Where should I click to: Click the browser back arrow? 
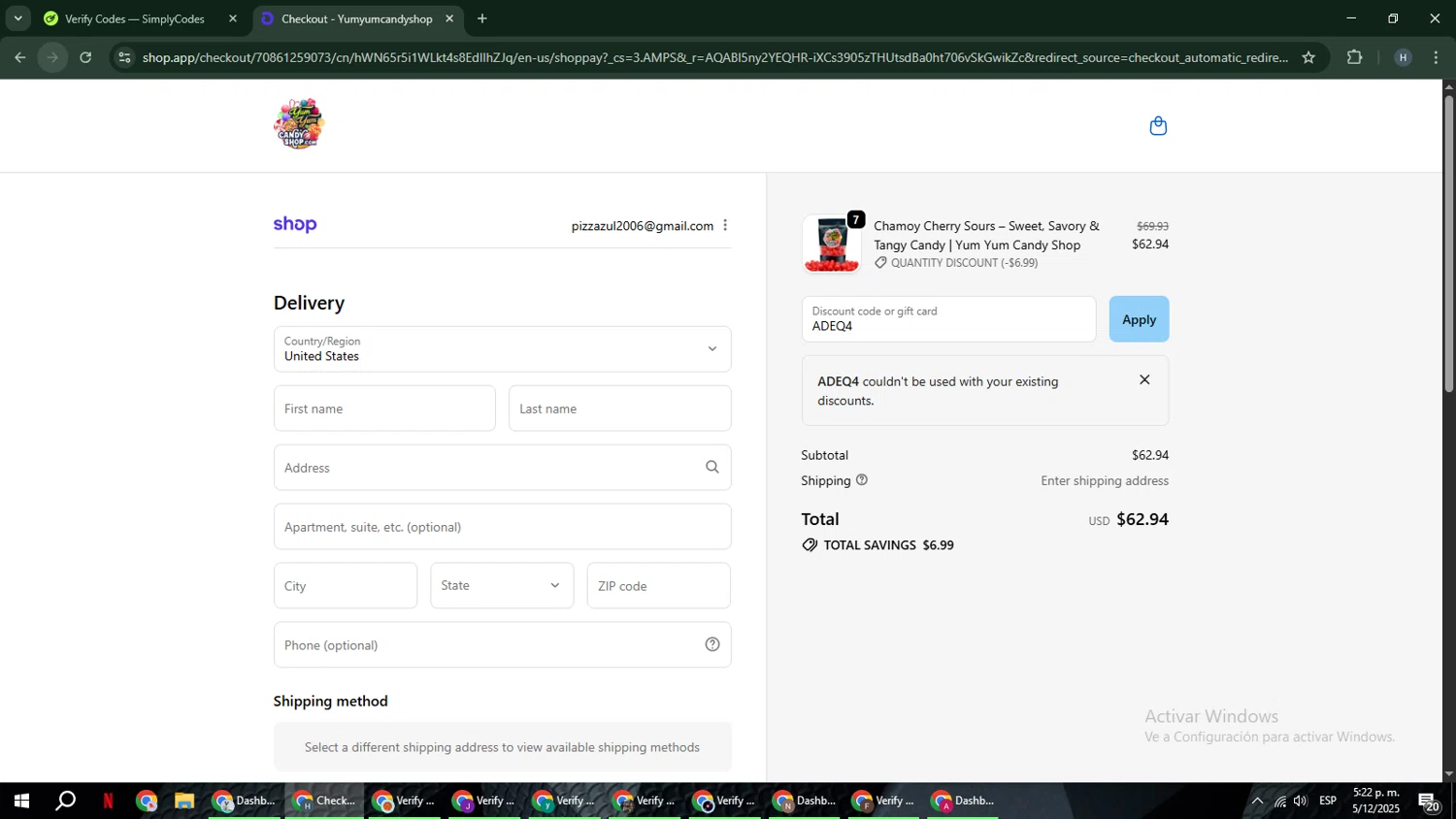point(19,57)
